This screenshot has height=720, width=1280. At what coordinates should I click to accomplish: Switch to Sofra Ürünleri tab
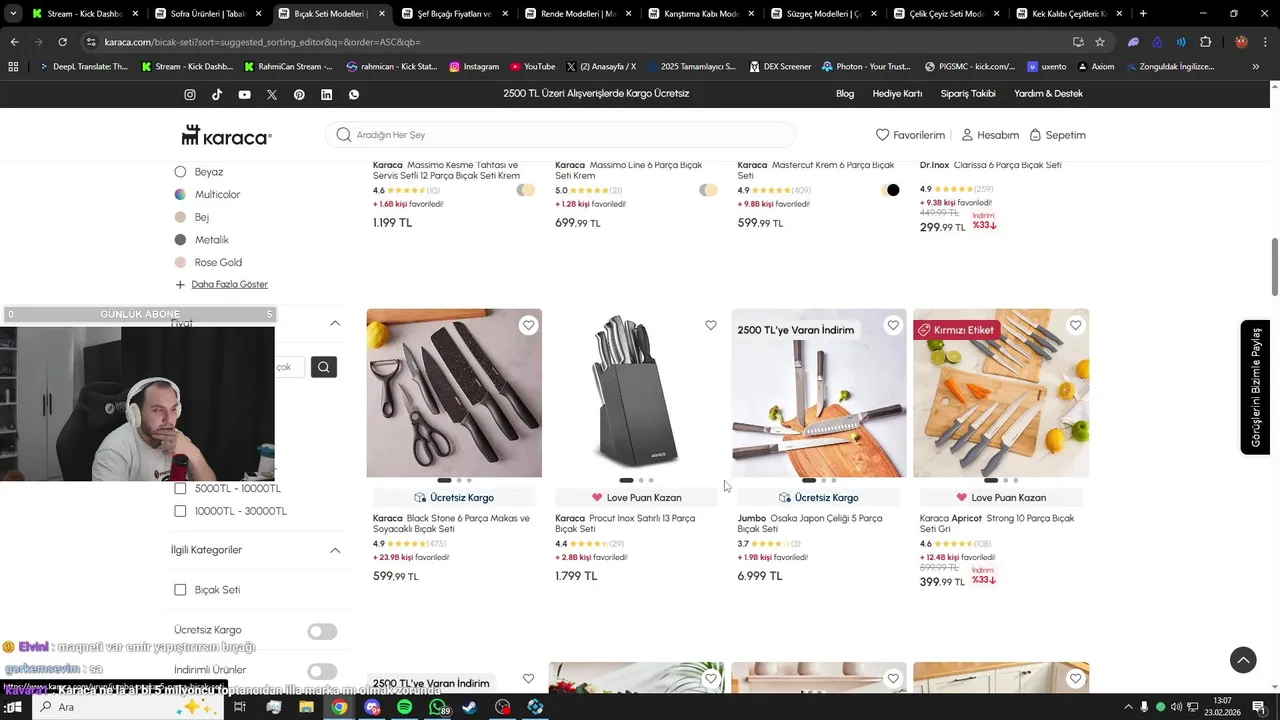click(x=208, y=14)
